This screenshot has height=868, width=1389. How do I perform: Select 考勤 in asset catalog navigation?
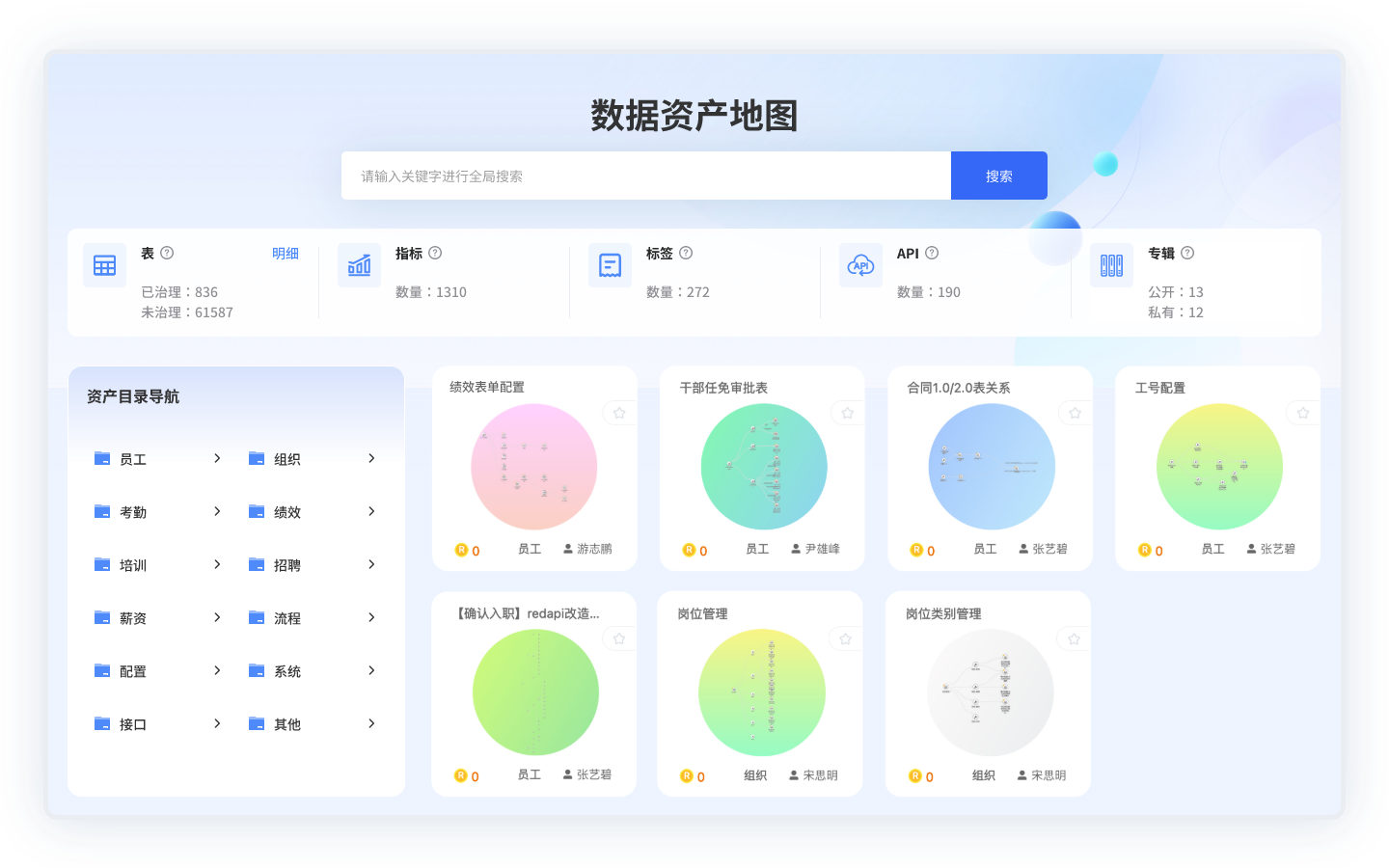point(133,512)
